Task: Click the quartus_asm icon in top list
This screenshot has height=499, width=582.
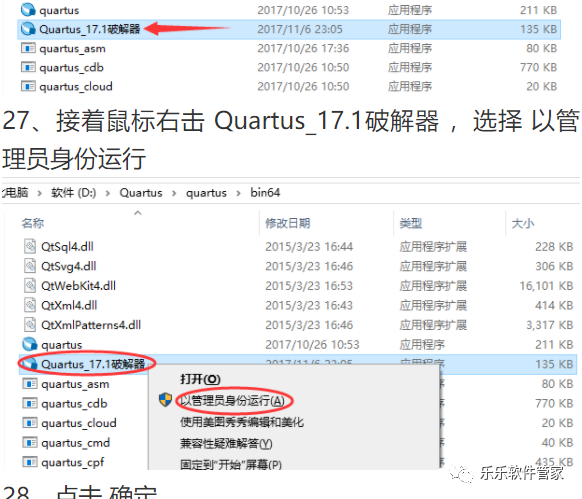Action: 28,48
